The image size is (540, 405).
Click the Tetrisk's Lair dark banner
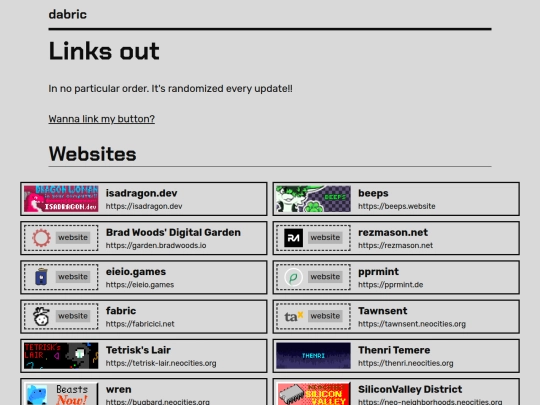pos(61,356)
